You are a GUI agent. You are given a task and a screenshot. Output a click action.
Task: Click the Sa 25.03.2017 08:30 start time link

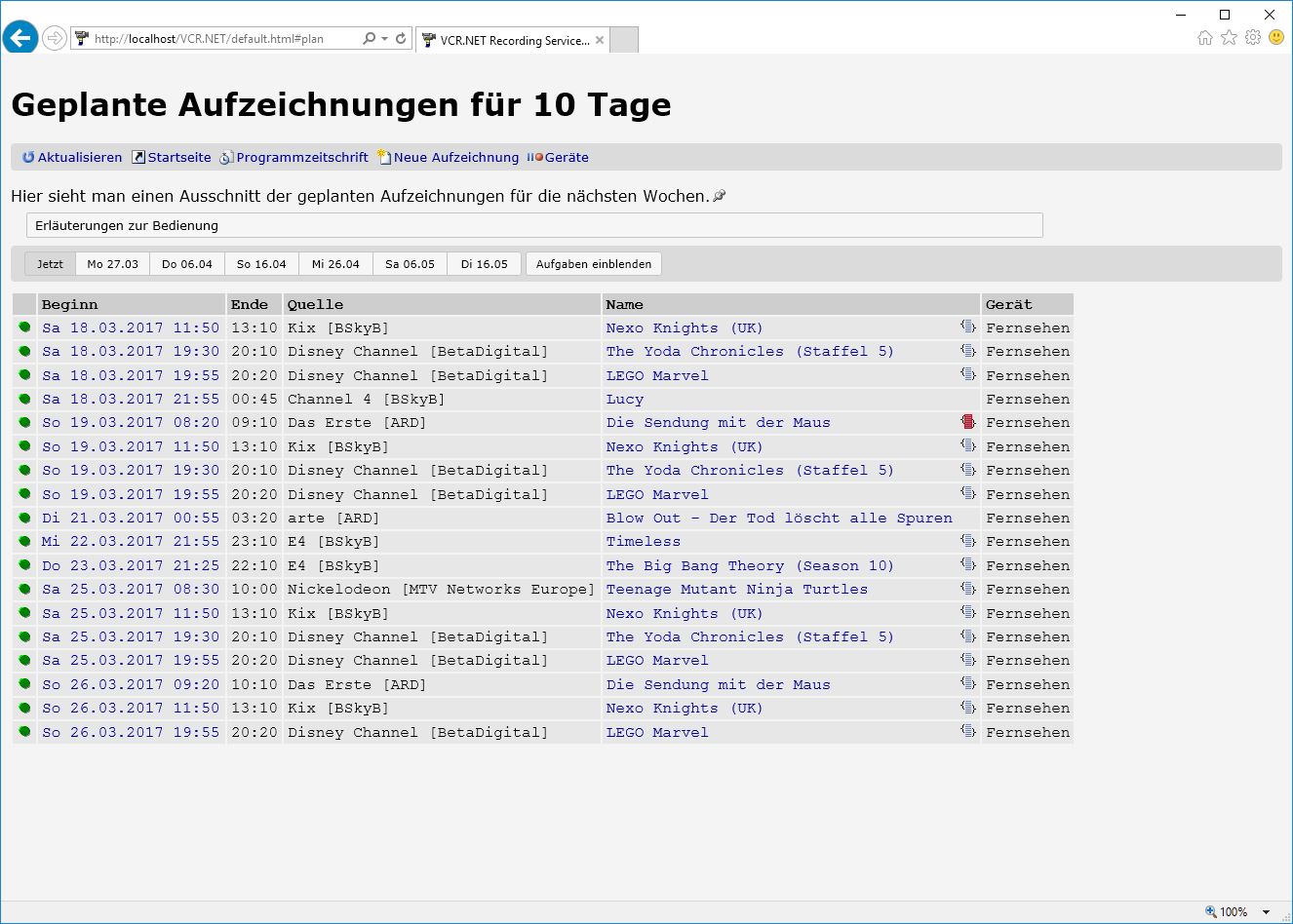pos(131,589)
